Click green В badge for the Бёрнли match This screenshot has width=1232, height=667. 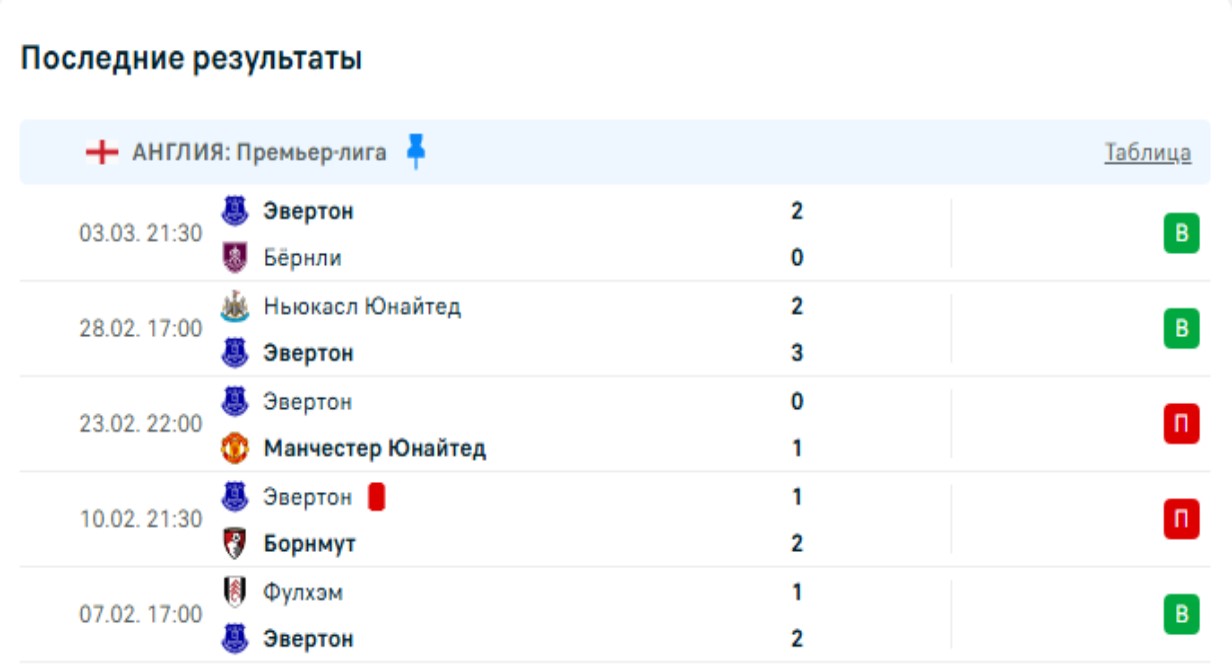pyautogui.click(x=1181, y=235)
